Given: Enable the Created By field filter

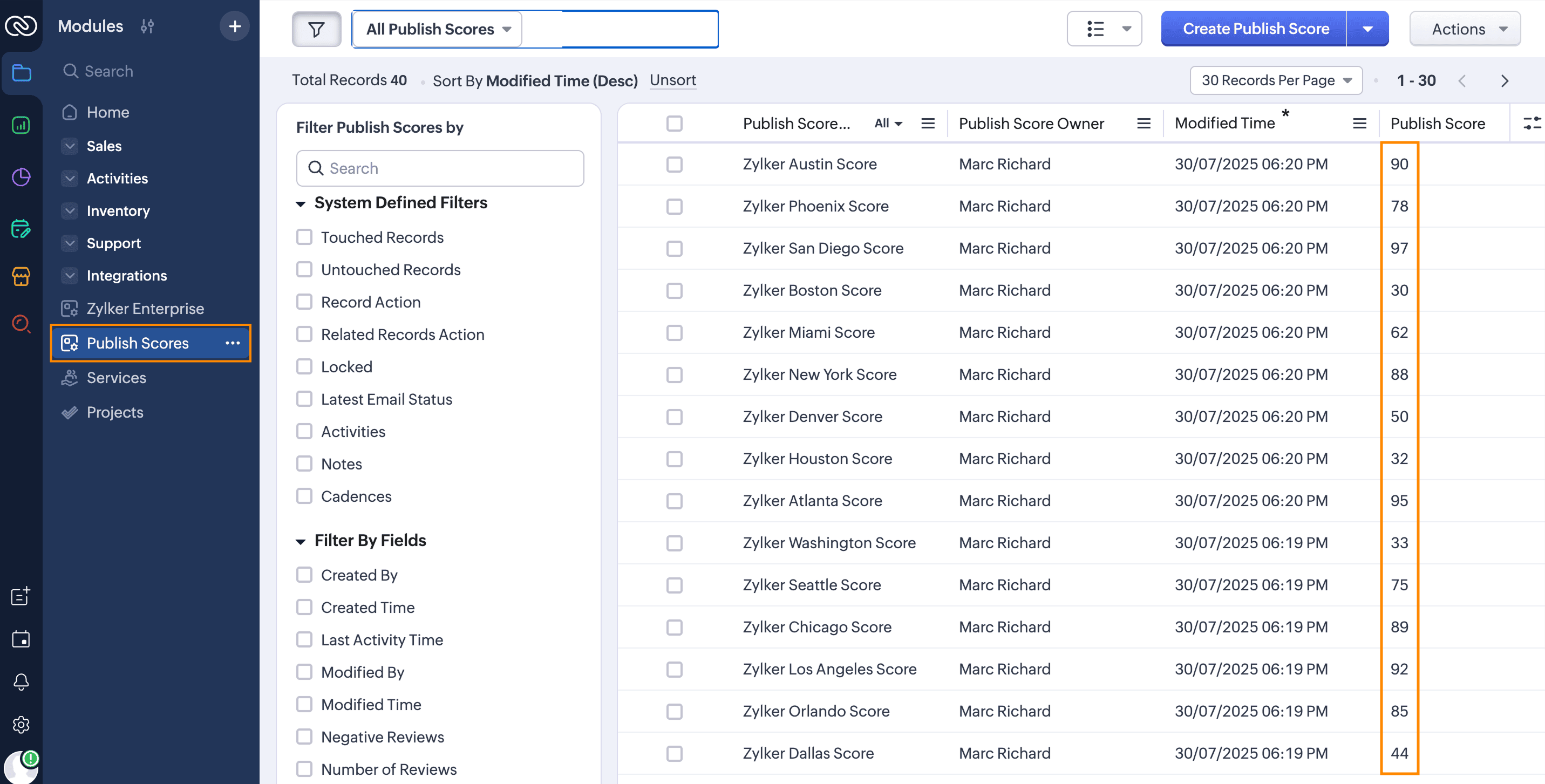Looking at the screenshot, I should coord(305,575).
